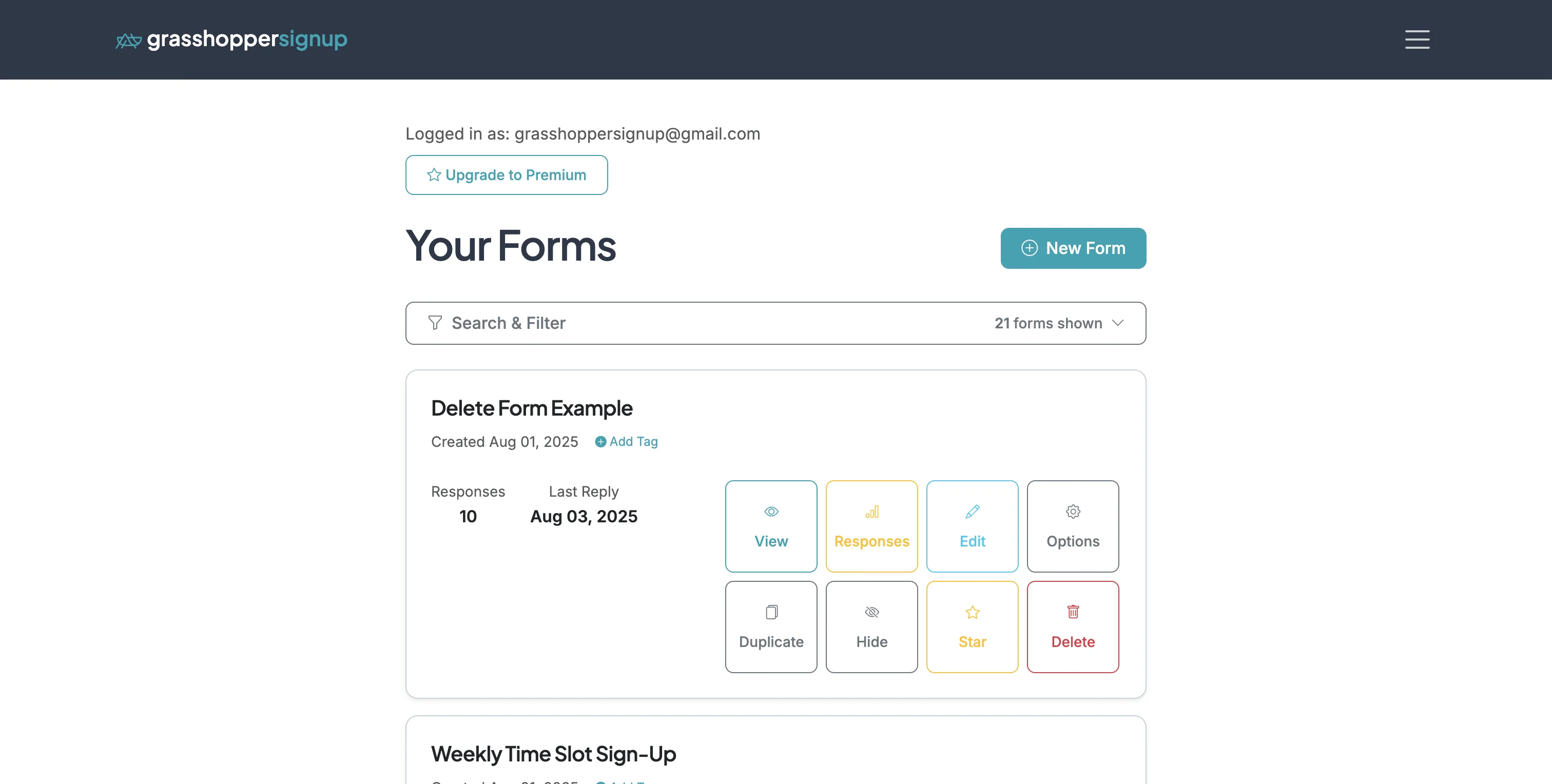
Task: Open the Weekly Time Slot Sign-Up card
Action: (x=553, y=753)
